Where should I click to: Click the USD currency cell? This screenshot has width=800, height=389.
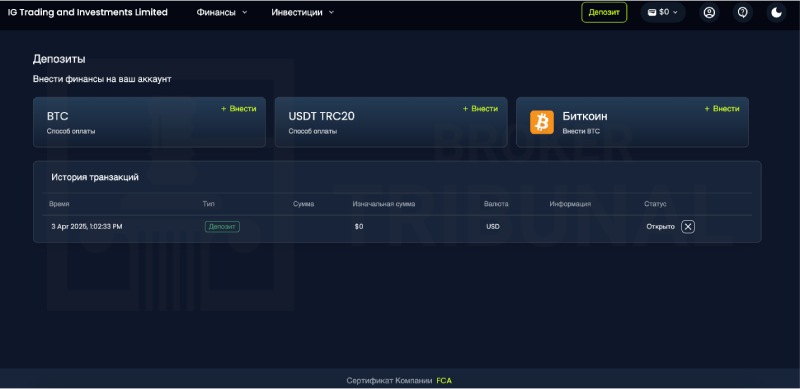(x=493, y=227)
